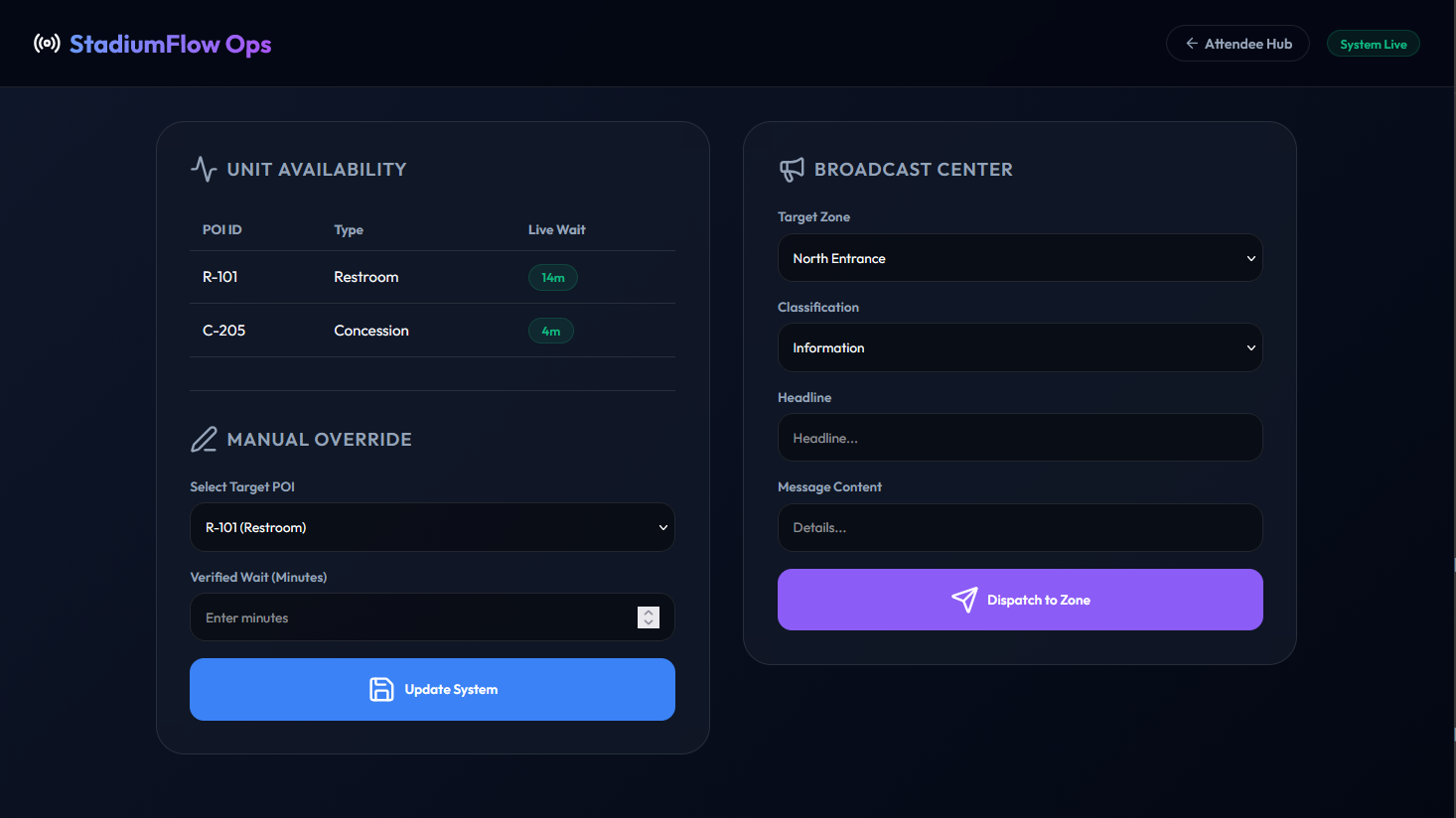Click into the Message Content details field

[1019, 527]
